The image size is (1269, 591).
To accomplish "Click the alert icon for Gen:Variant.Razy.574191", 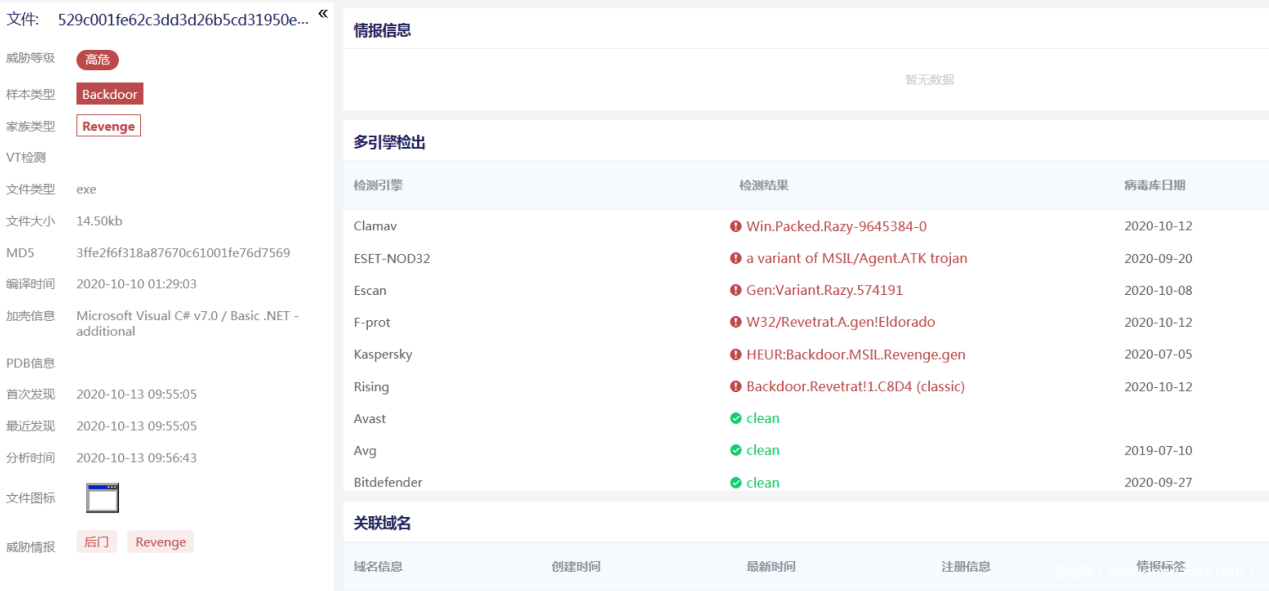I will coord(736,291).
